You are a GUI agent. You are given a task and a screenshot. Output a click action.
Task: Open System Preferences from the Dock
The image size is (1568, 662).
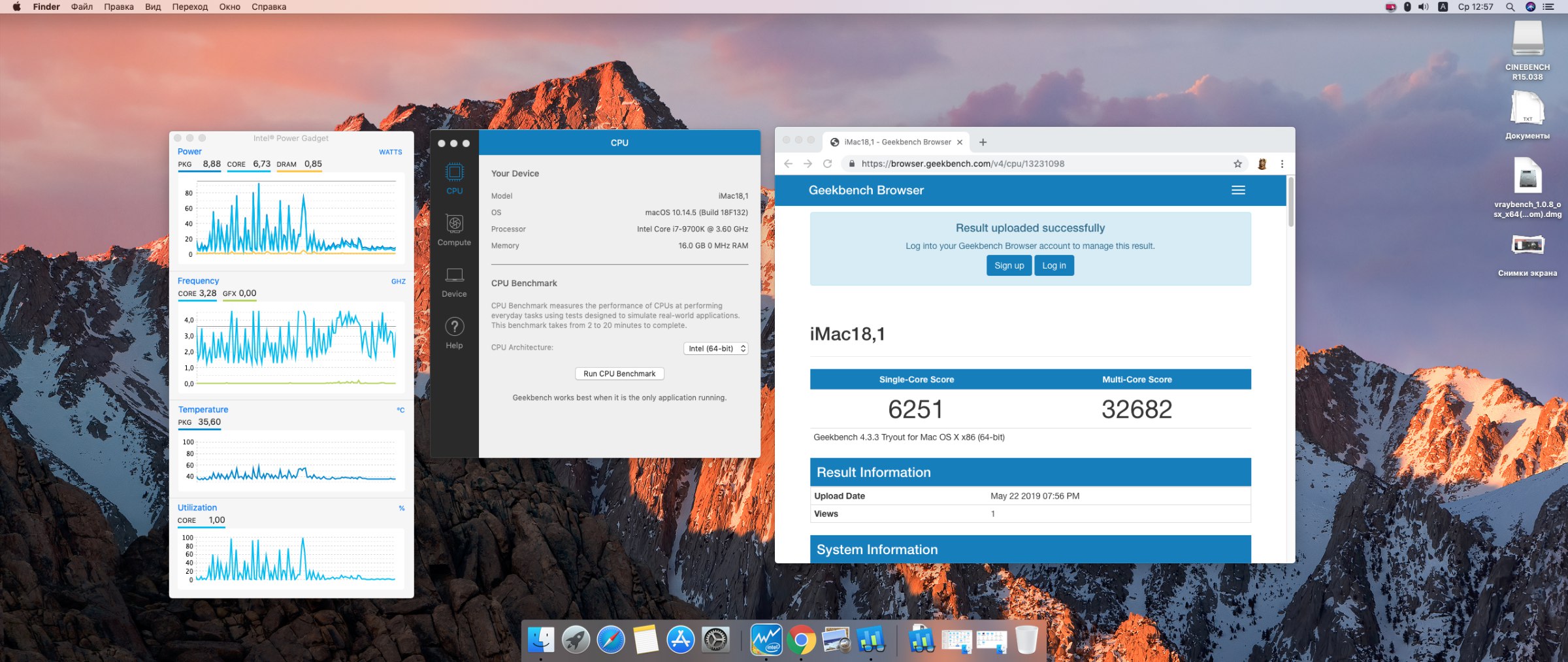(715, 640)
